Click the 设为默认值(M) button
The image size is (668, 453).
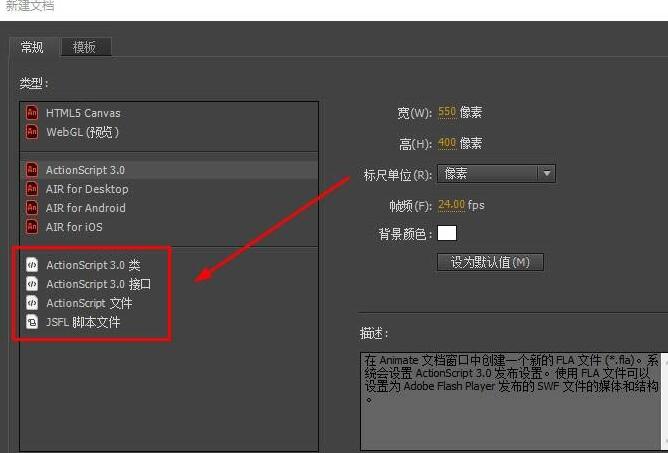490,262
